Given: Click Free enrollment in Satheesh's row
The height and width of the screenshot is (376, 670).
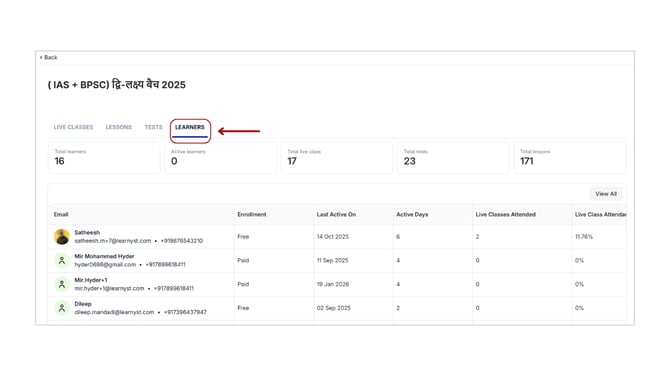Looking at the screenshot, I should click(243, 237).
